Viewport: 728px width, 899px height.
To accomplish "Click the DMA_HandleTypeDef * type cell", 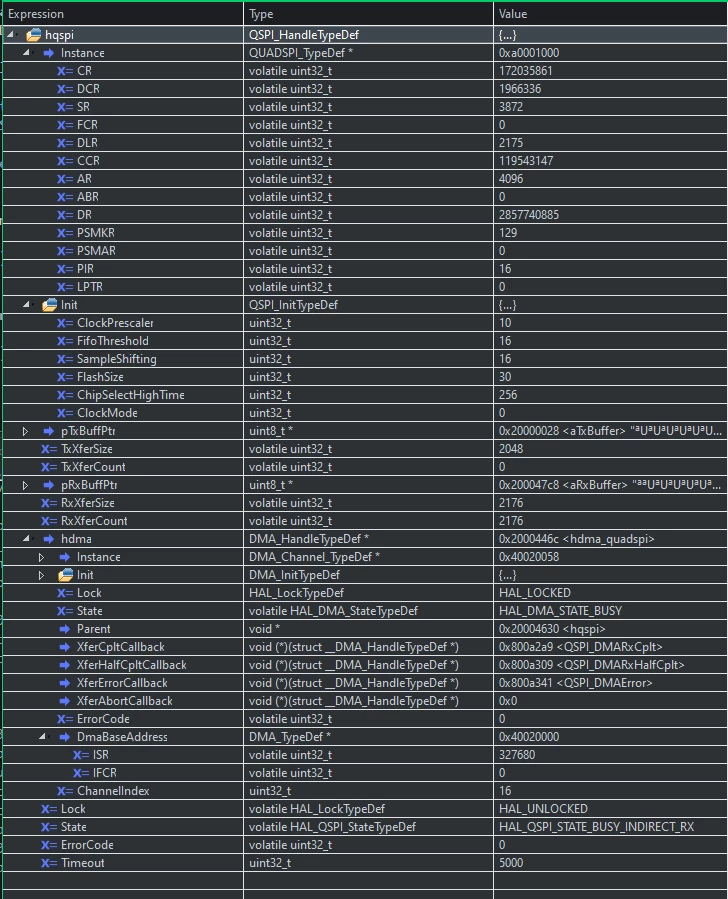I will [x=368, y=539].
